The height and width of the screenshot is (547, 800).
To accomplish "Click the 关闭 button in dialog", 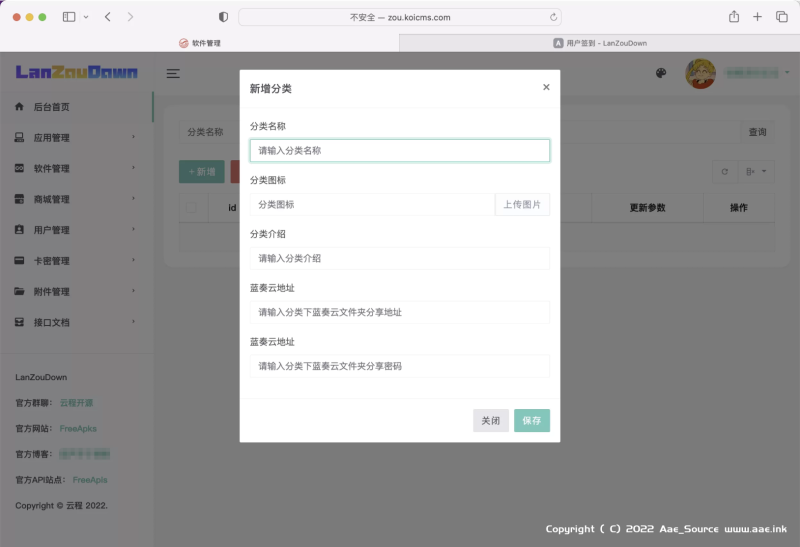I will (x=490, y=420).
